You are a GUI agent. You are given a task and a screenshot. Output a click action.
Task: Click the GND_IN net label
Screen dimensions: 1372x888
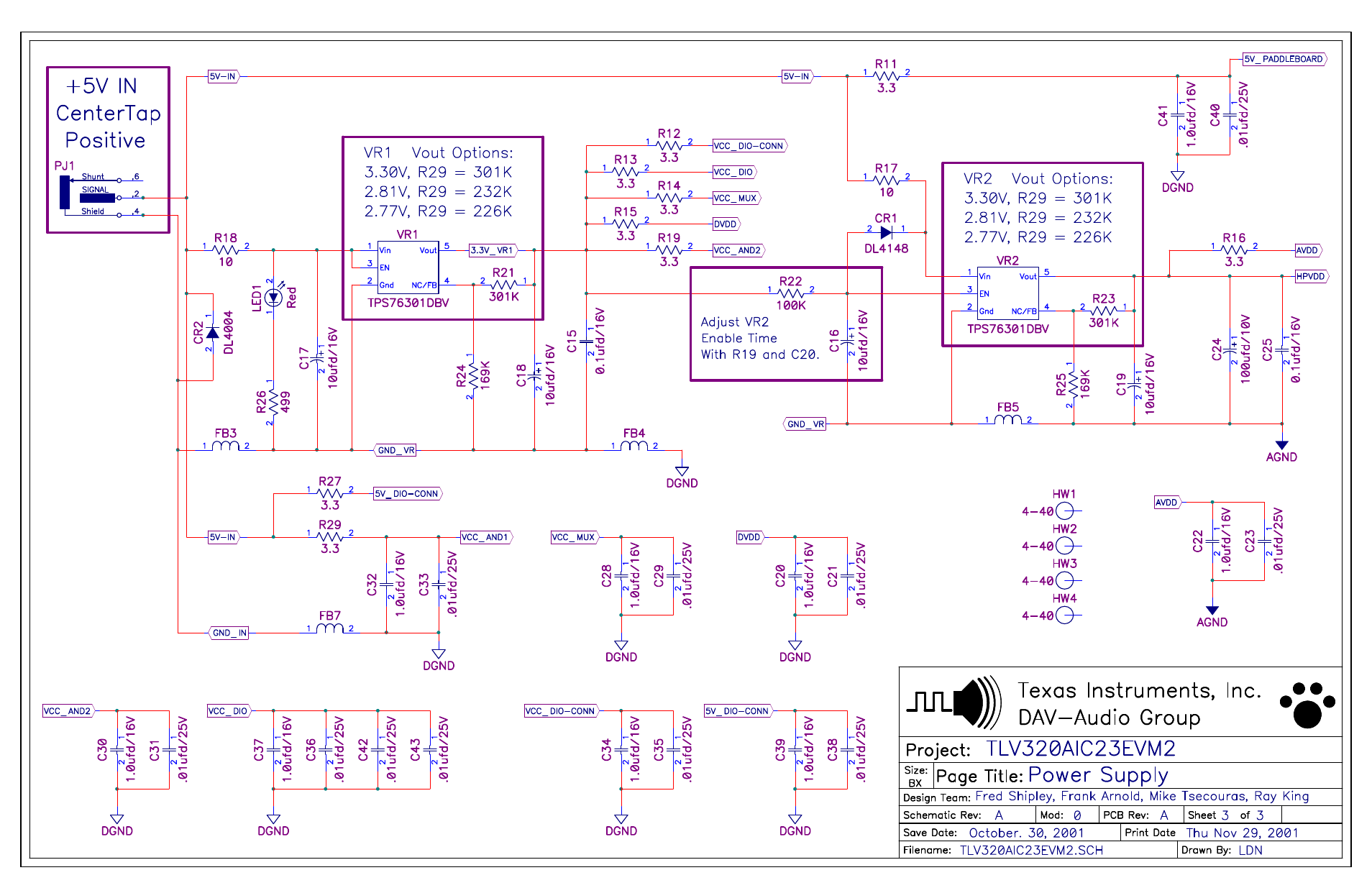[229, 633]
